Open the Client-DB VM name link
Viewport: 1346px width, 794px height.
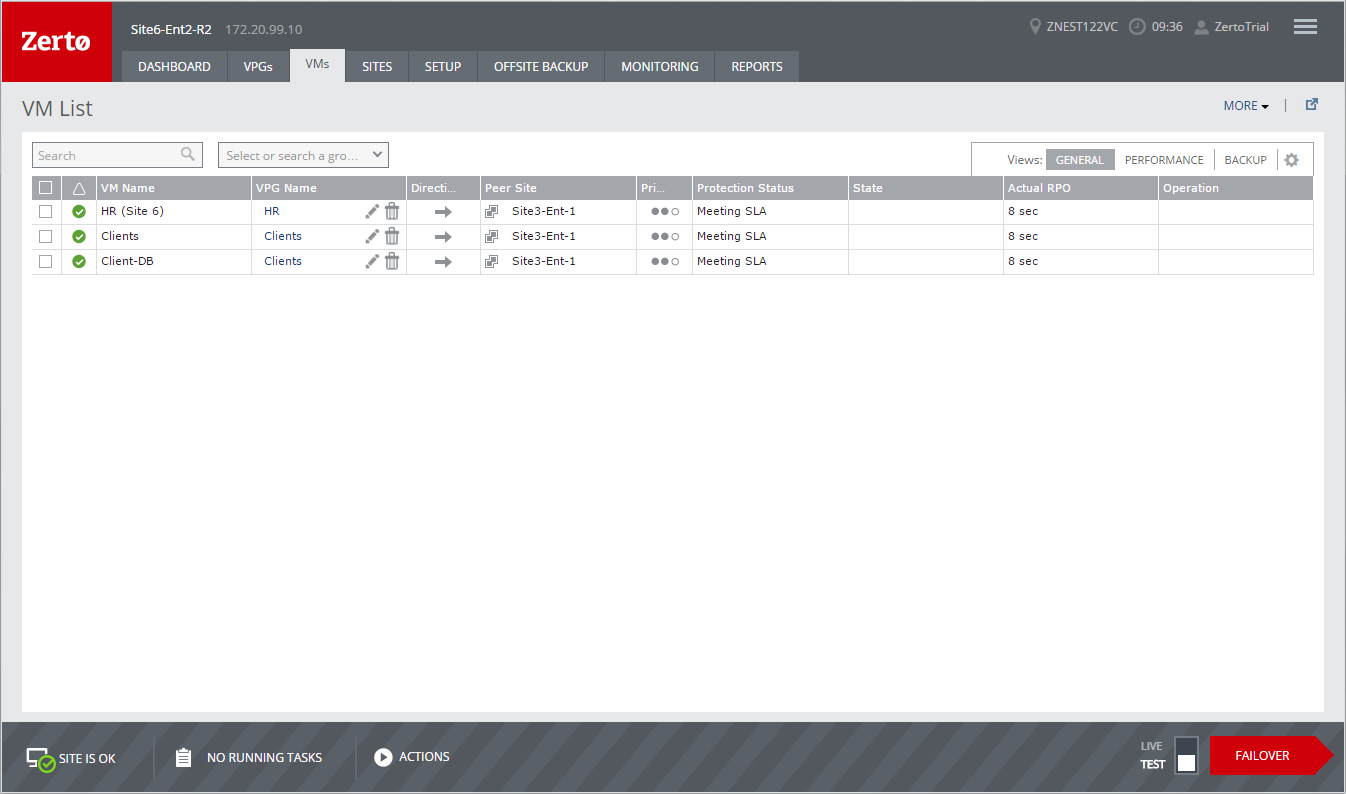(127, 261)
